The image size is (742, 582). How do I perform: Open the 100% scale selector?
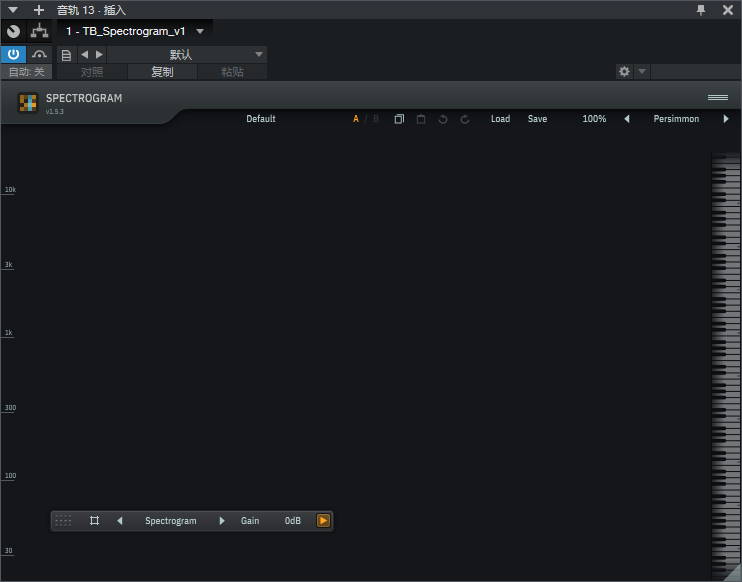click(594, 119)
